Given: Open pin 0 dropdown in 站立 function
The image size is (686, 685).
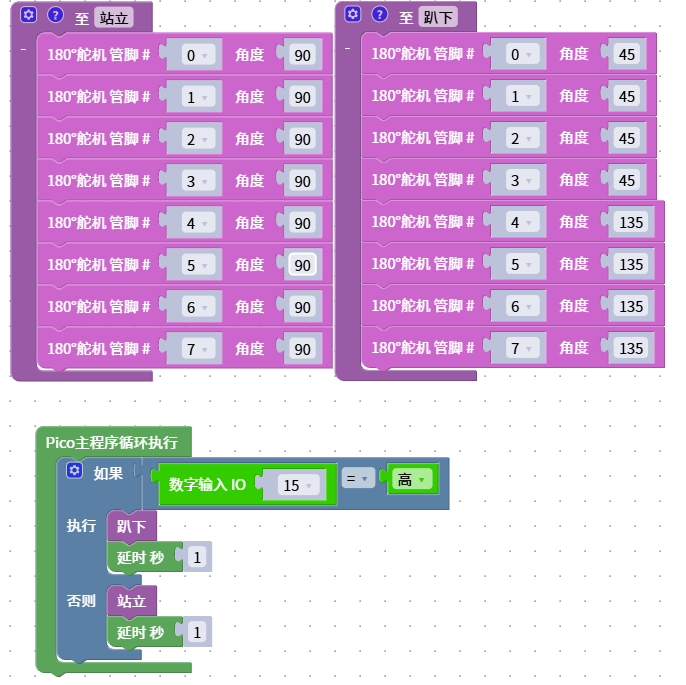Looking at the screenshot, I should 198,55.
